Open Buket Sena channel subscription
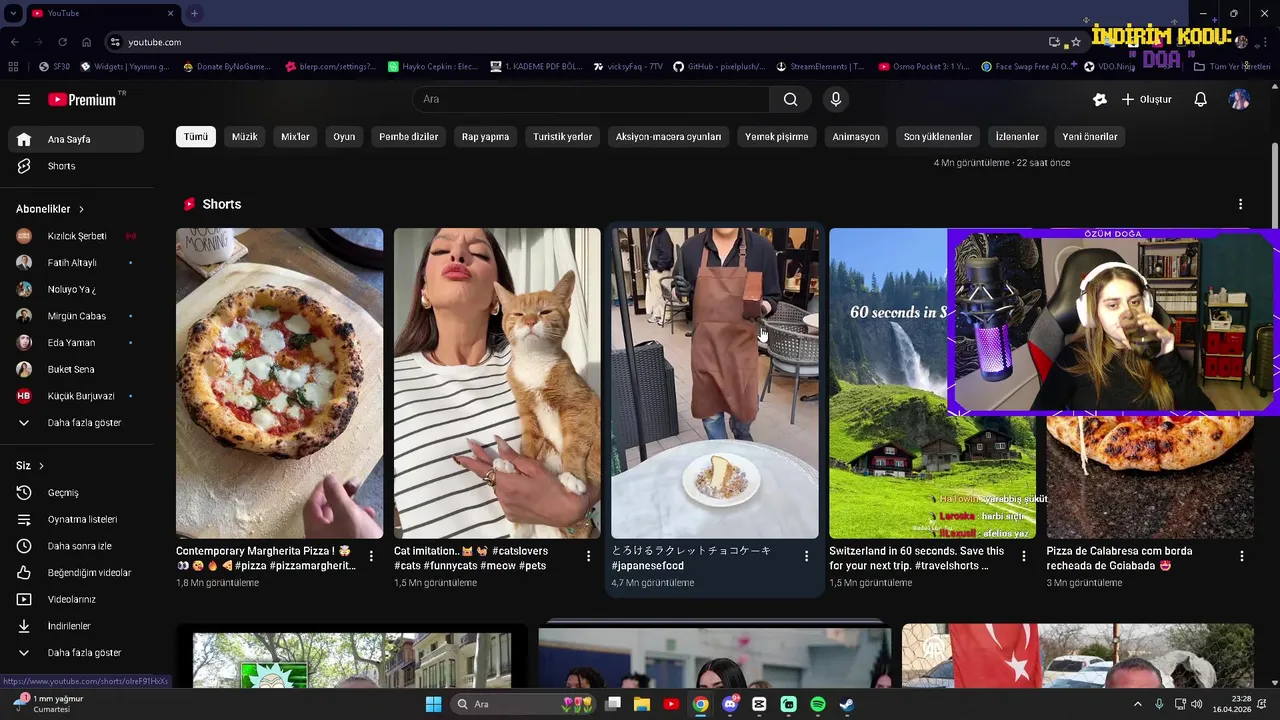The width and height of the screenshot is (1280, 720). pos(76,369)
